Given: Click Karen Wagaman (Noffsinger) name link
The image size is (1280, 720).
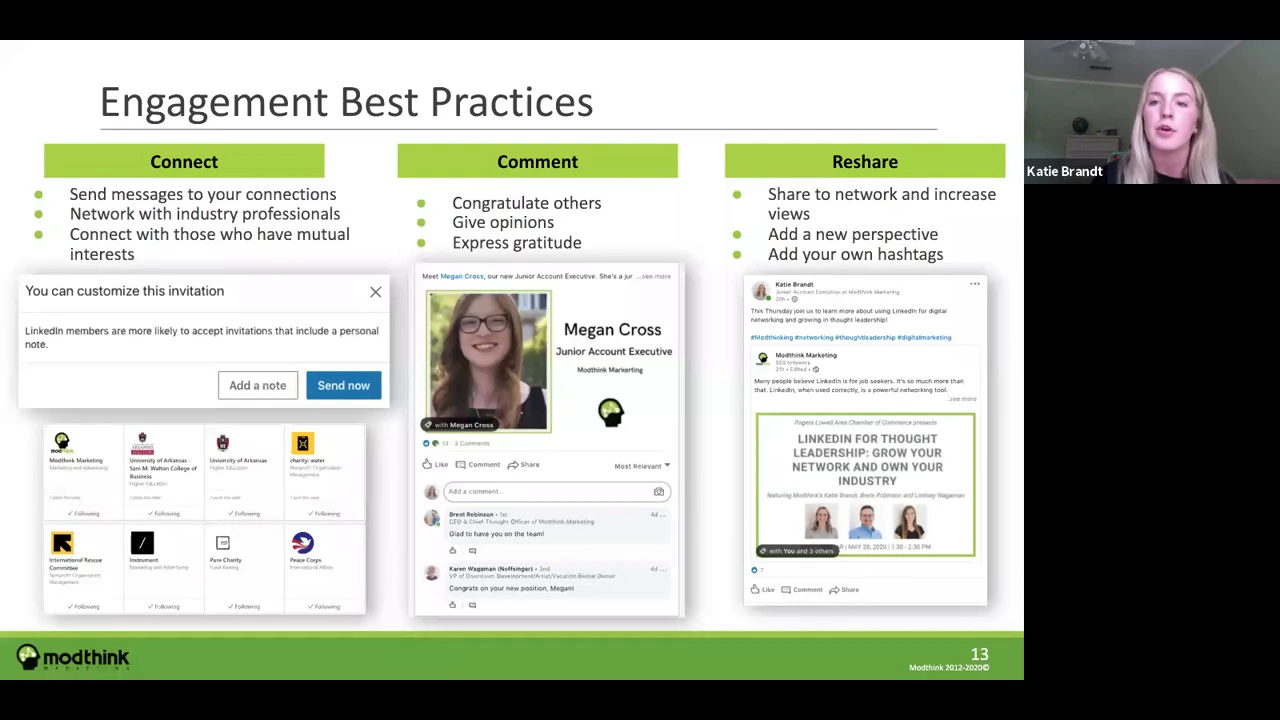Looking at the screenshot, I should [491, 569].
